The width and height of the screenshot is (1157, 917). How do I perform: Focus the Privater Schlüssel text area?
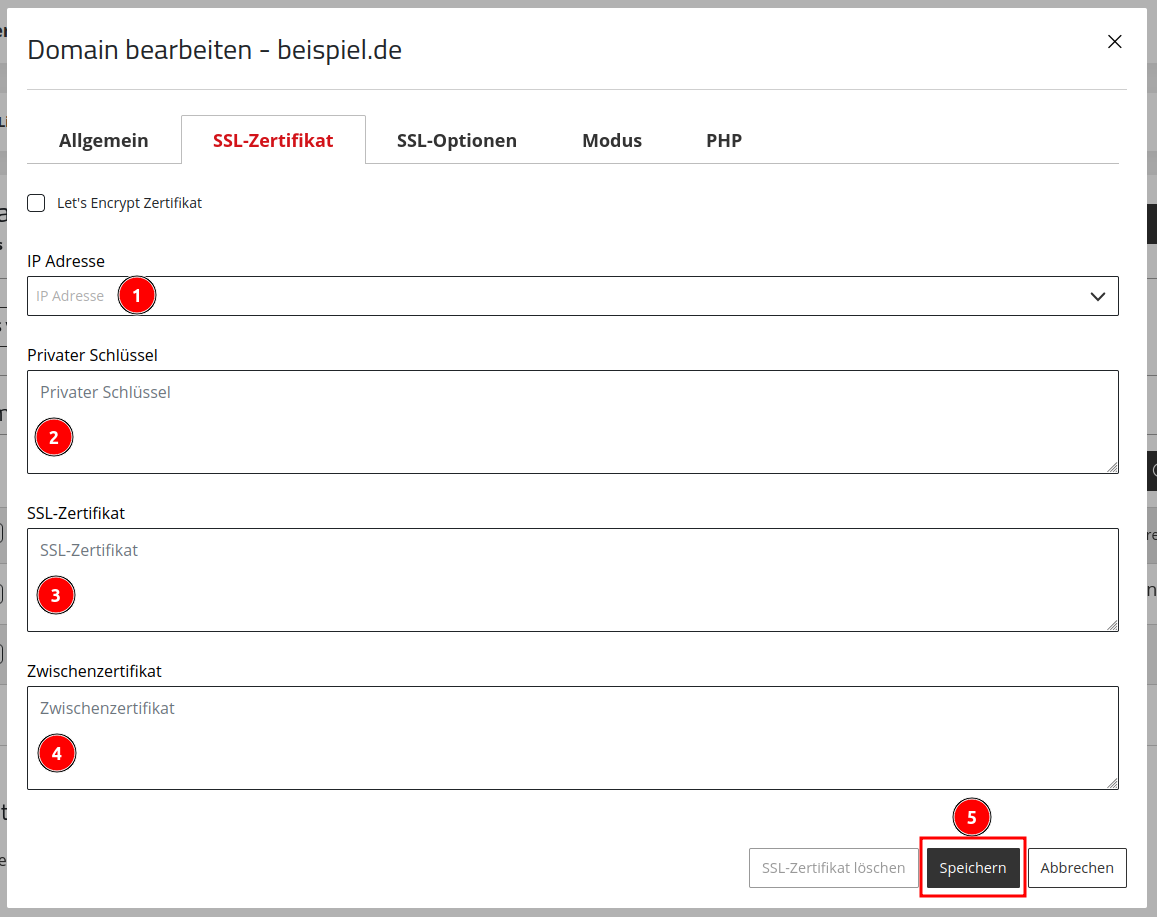(573, 422)
